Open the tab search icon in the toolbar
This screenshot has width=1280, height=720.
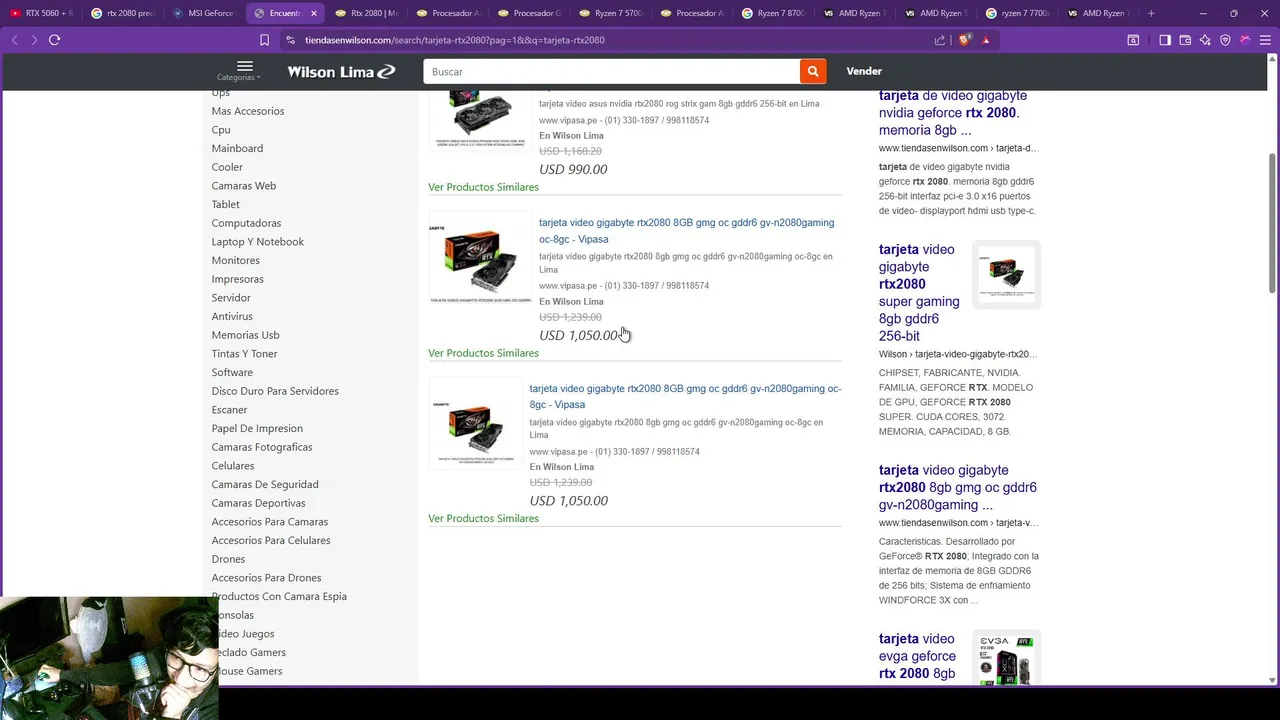1133,40
